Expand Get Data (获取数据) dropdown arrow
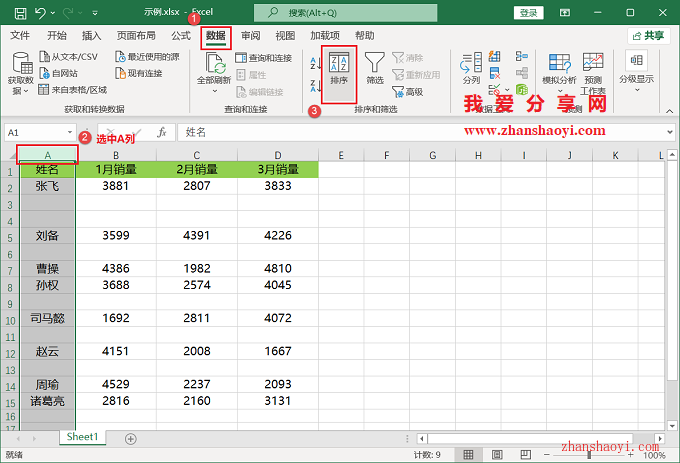The width and height of the screenshot is (680, 463). click(x=26, y=91)
